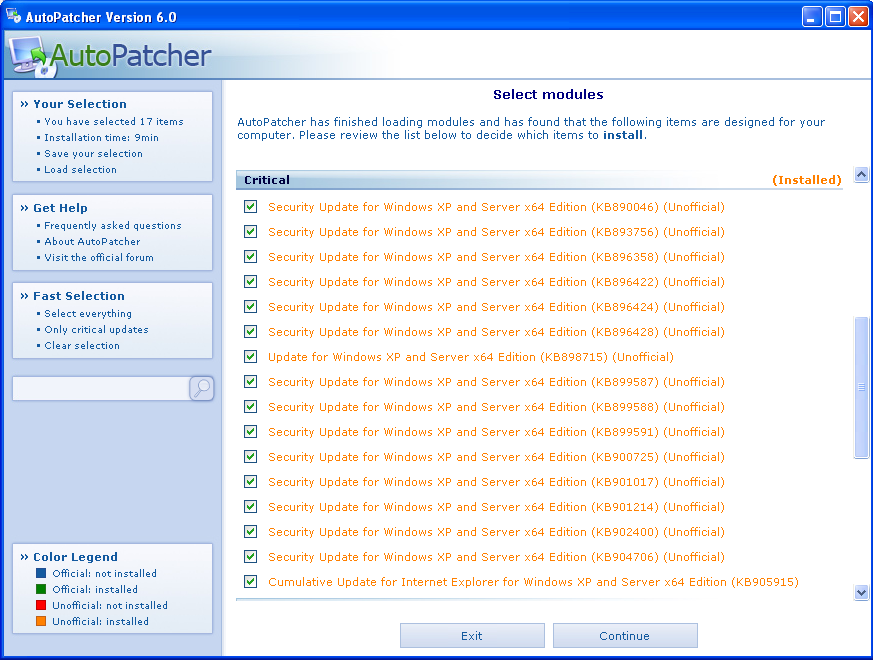Image resolution: width=873 pixels, height=660 pixels.
Task: Uncheck the KB893756 security update
Action: coord(251,232)
